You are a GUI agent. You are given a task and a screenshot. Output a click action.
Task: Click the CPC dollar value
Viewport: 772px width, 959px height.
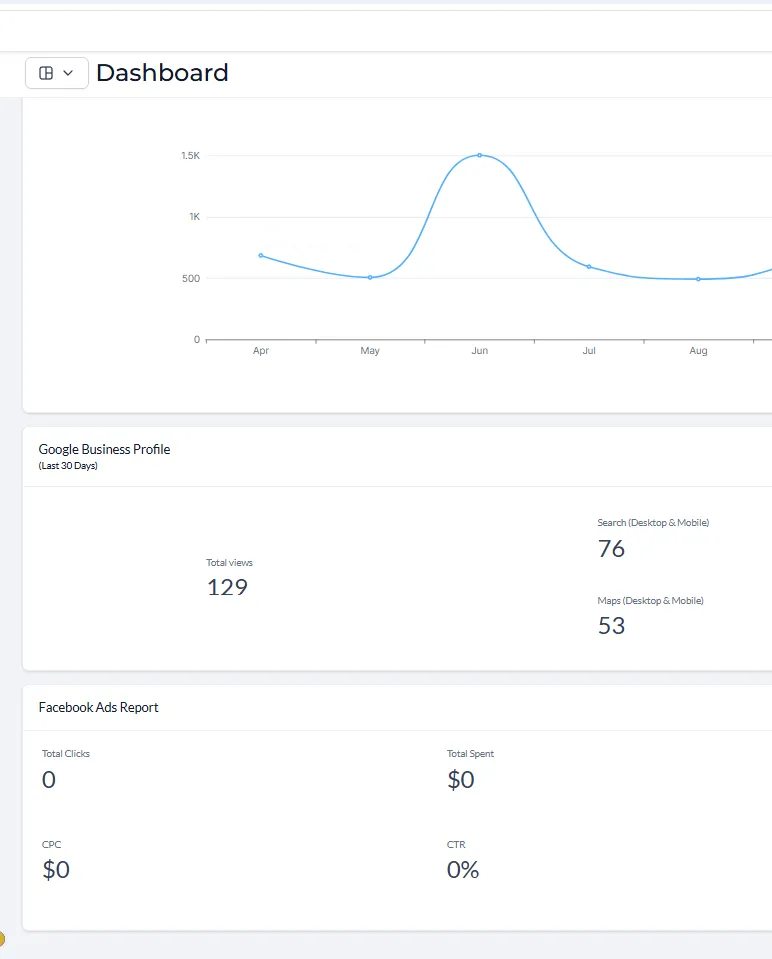(x=56, y=870)
